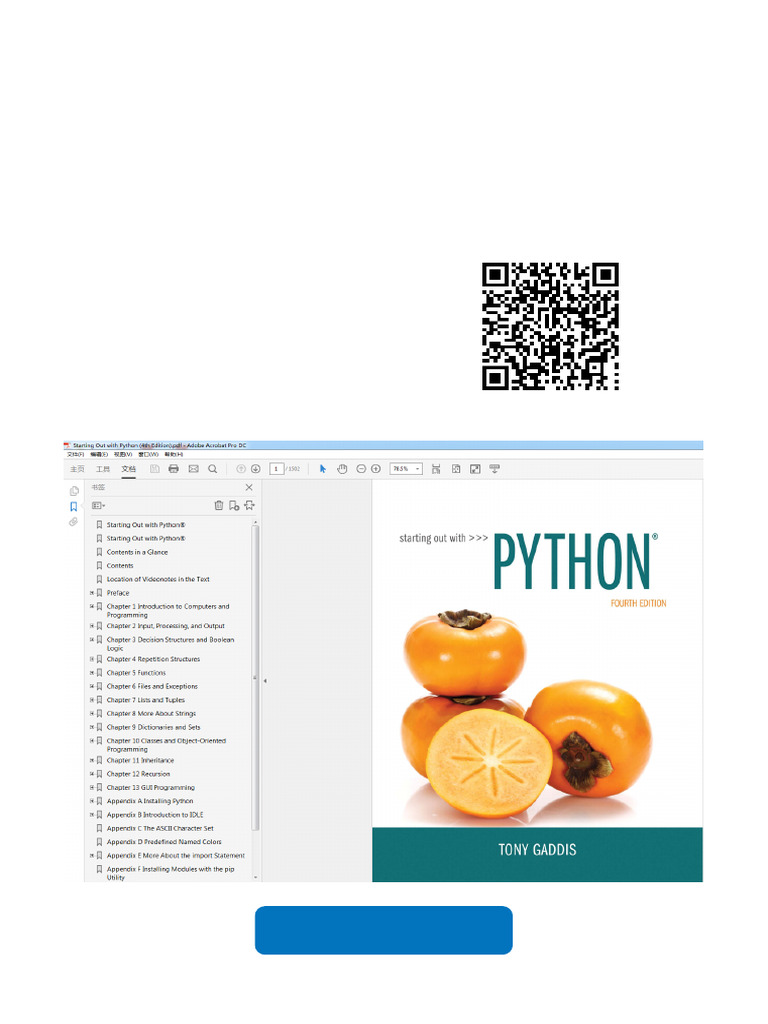Expand Chapter 1 Introduction to Computers bookmark
The width and height of the screenshot is (768, 1024).
point(92,607)
